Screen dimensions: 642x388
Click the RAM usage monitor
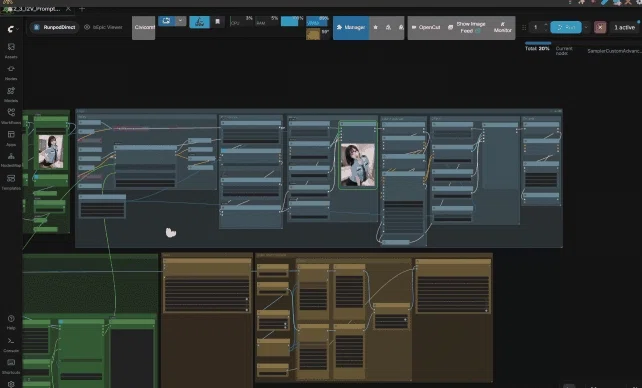tap(267, 21)
